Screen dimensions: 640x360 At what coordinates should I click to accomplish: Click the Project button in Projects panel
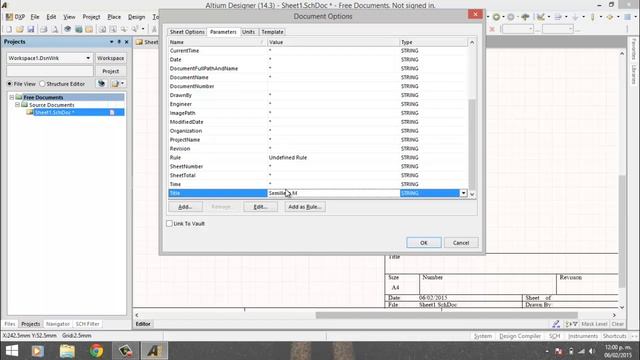click(110, 71)
